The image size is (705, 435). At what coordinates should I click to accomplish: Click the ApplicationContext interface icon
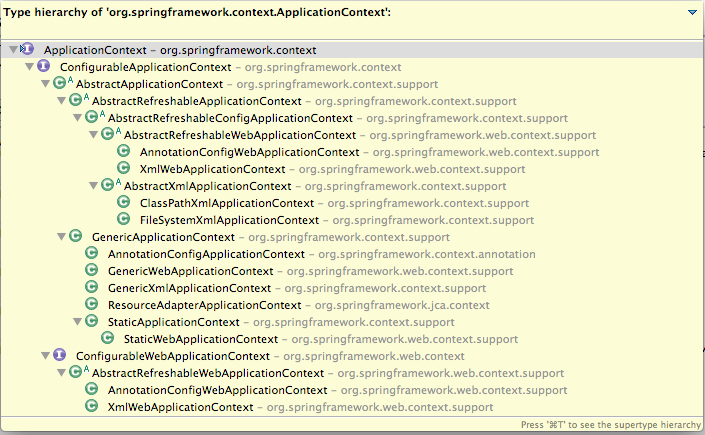click(x=27, y=49)
